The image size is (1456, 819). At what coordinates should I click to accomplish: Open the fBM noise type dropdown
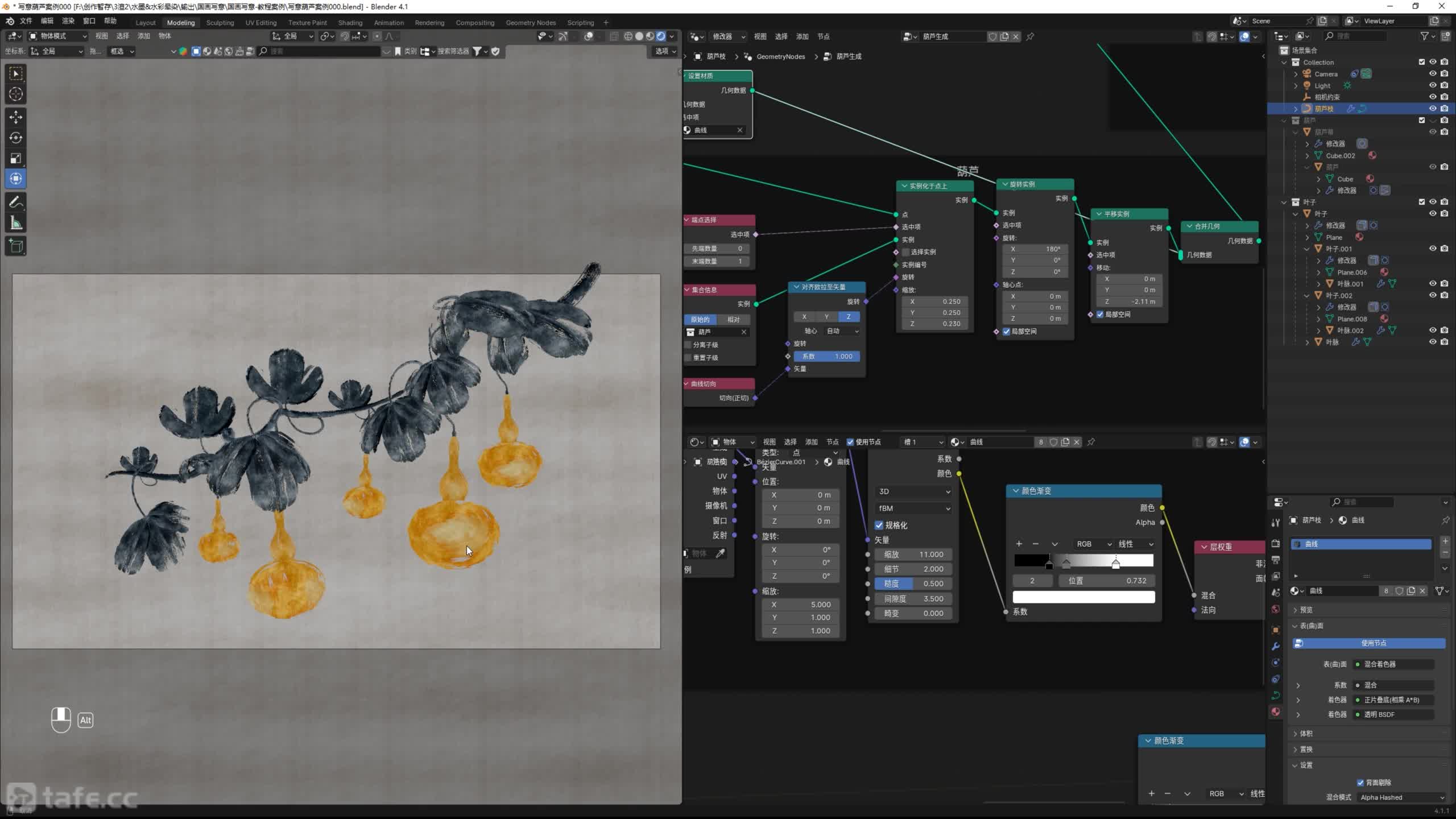pyautogui.click(x=913, y=508)
